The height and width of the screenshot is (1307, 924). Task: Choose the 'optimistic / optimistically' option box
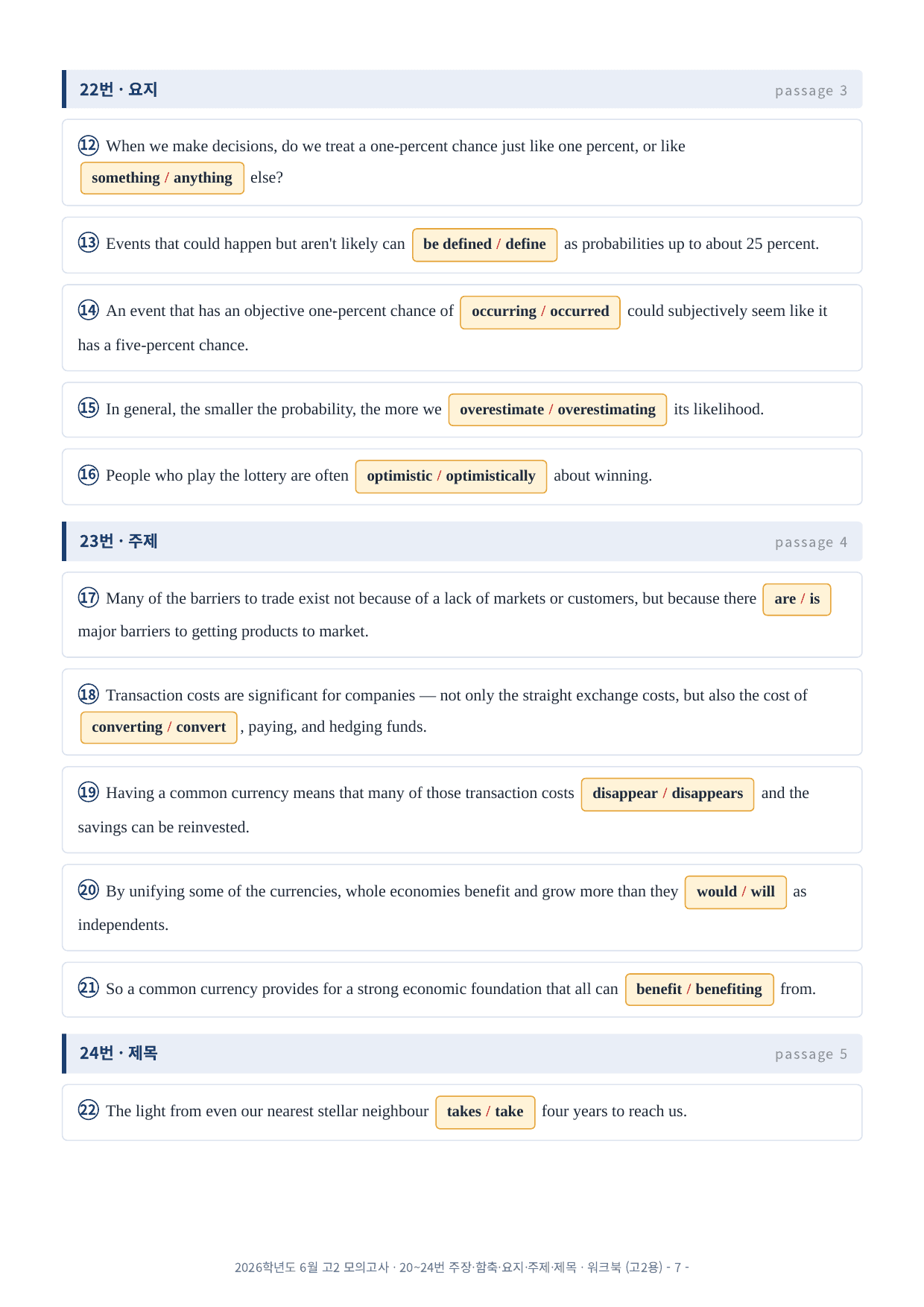tap(451, 476)
